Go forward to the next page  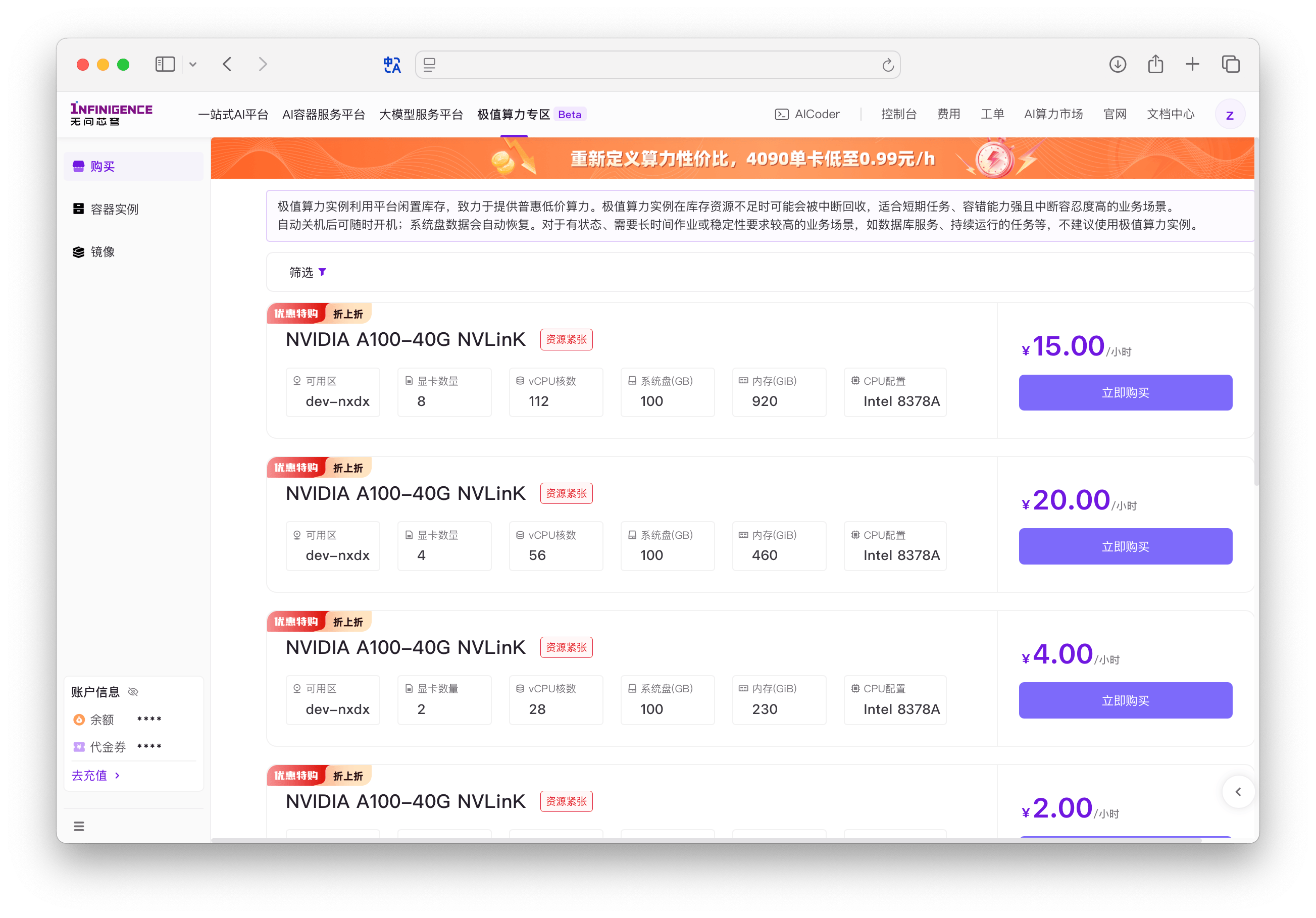tap(263, 64)
